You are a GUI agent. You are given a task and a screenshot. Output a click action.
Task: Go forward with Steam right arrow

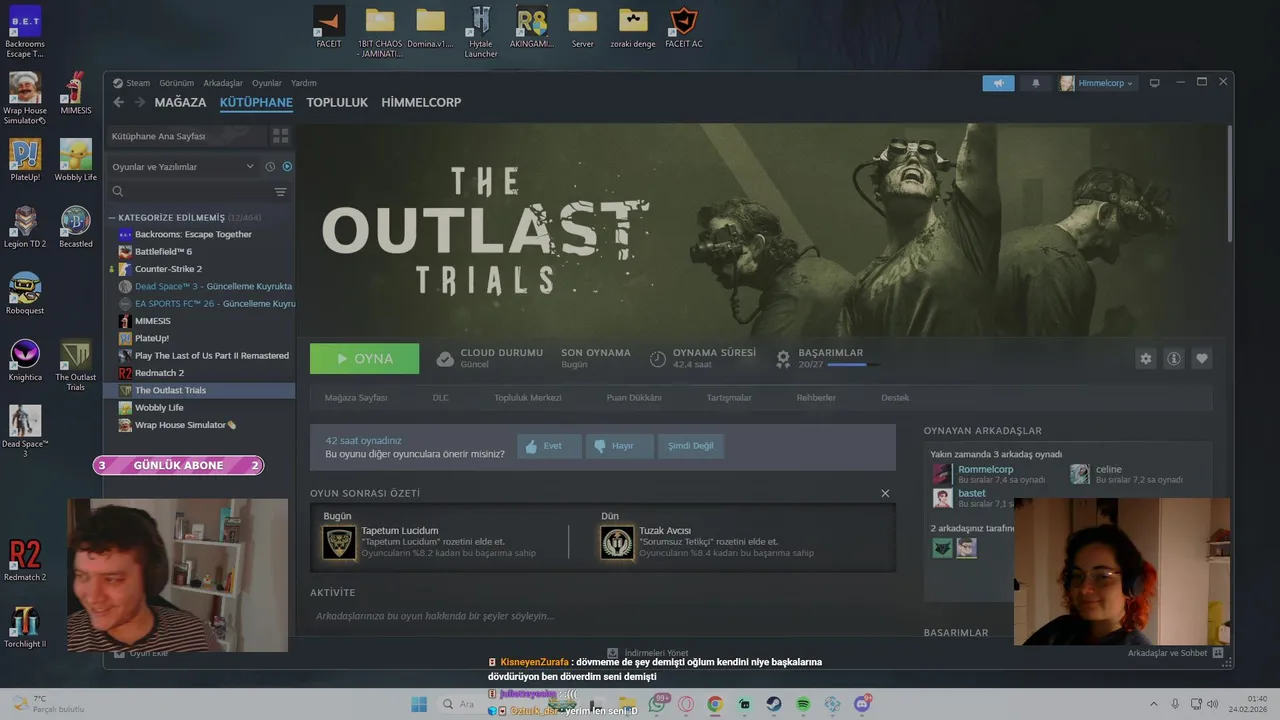[x=140, y=102]
